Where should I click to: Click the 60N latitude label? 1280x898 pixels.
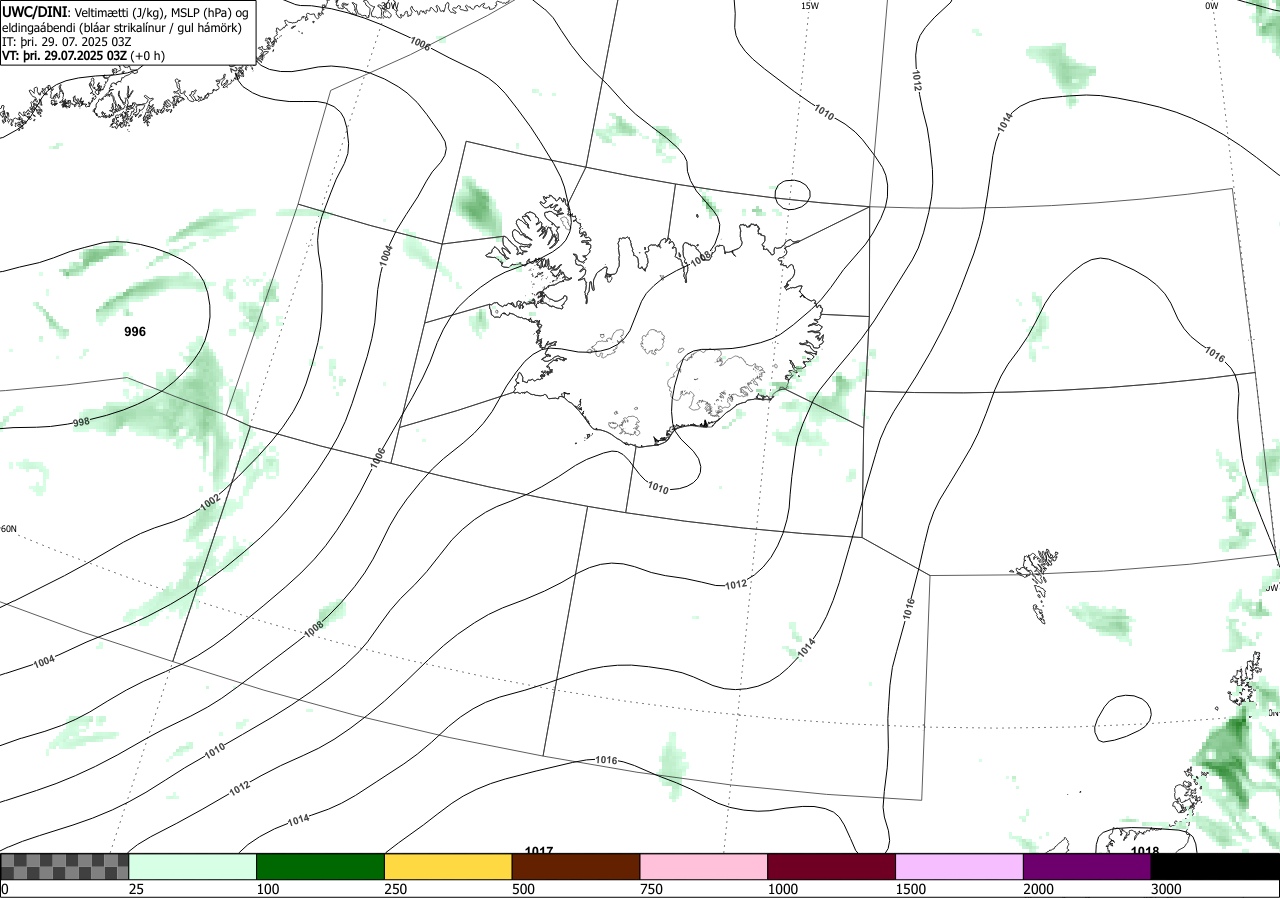tap(9, 529)
